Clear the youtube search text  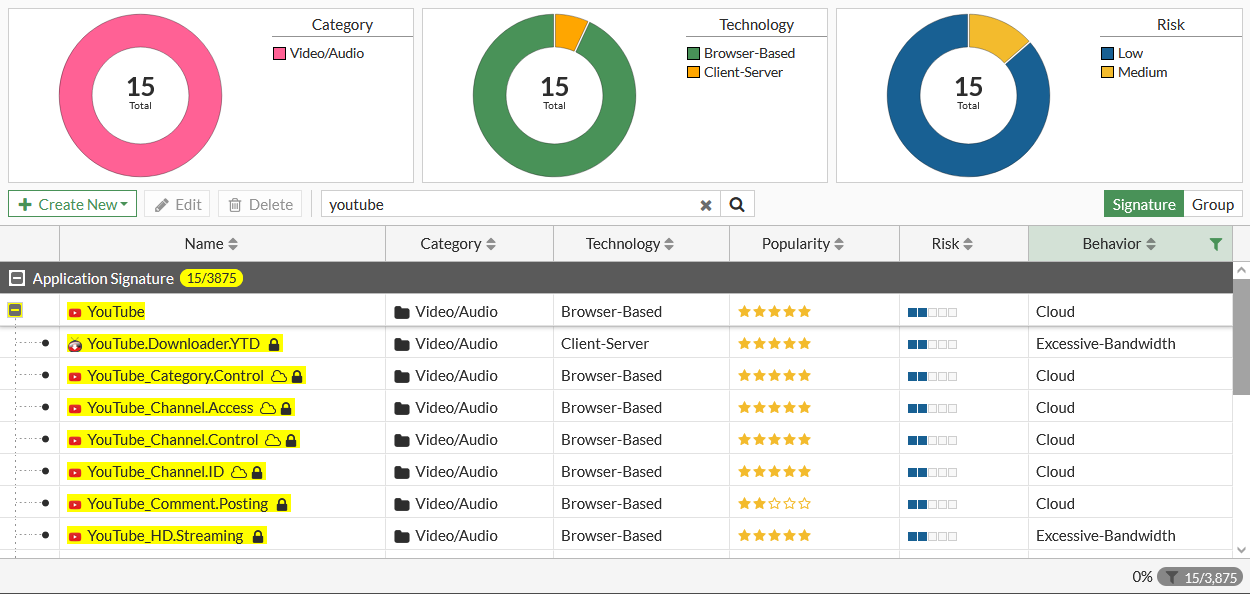706,205
